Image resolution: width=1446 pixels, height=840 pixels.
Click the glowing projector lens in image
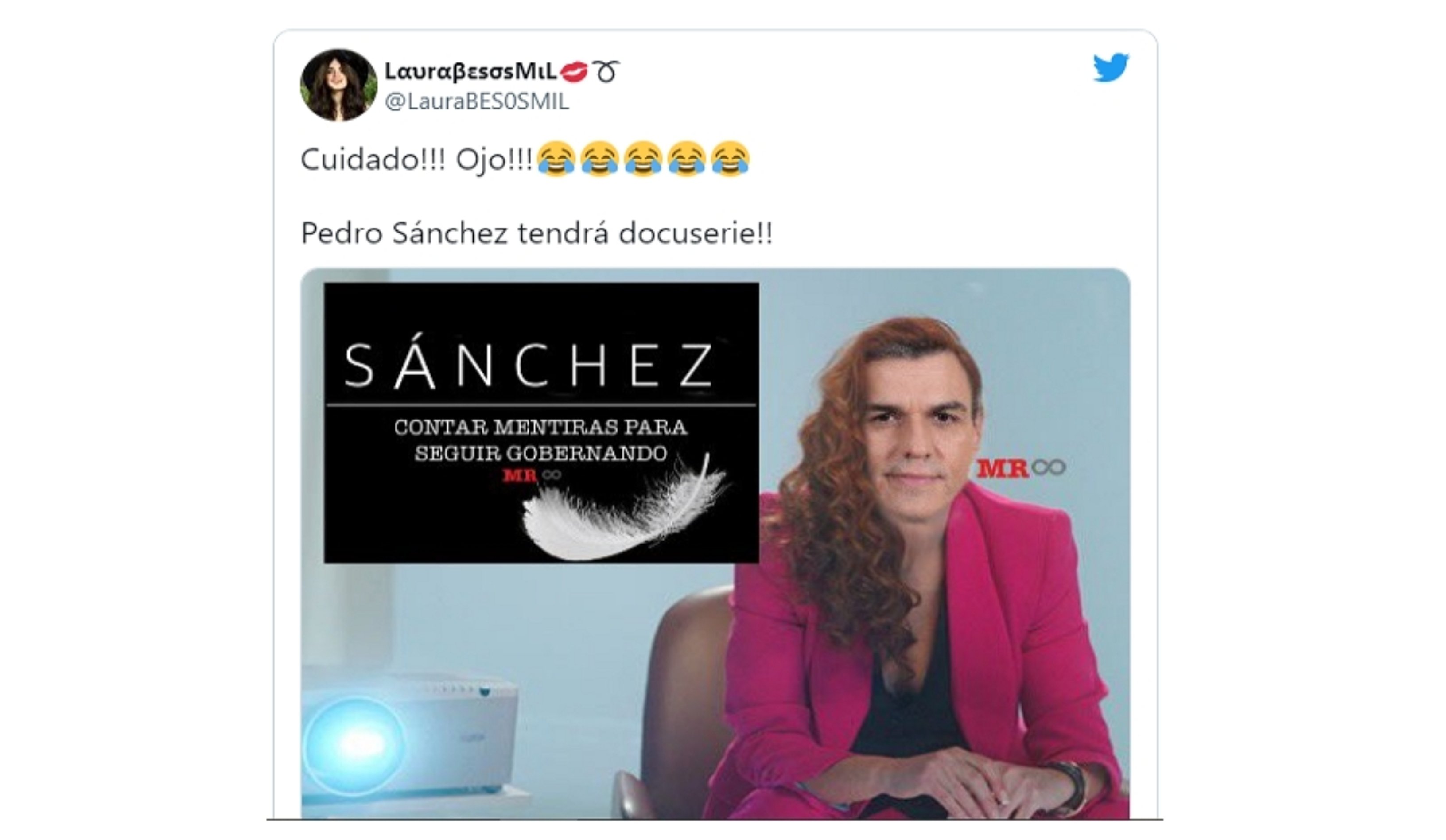pyautogui.click(x=354, y=745)
